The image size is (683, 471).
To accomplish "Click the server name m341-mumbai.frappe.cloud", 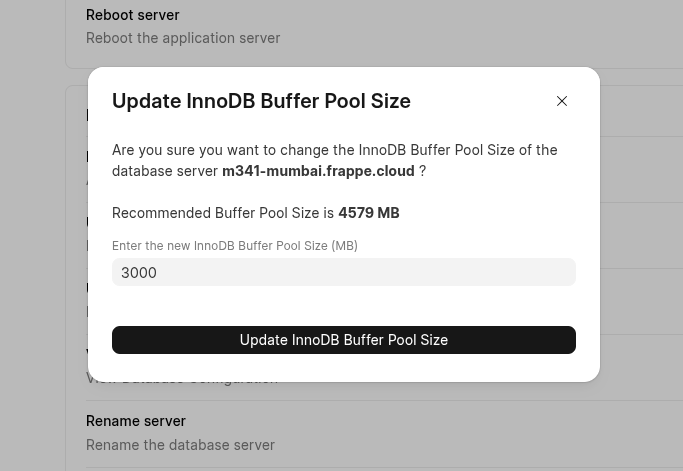I will [318, 171].
